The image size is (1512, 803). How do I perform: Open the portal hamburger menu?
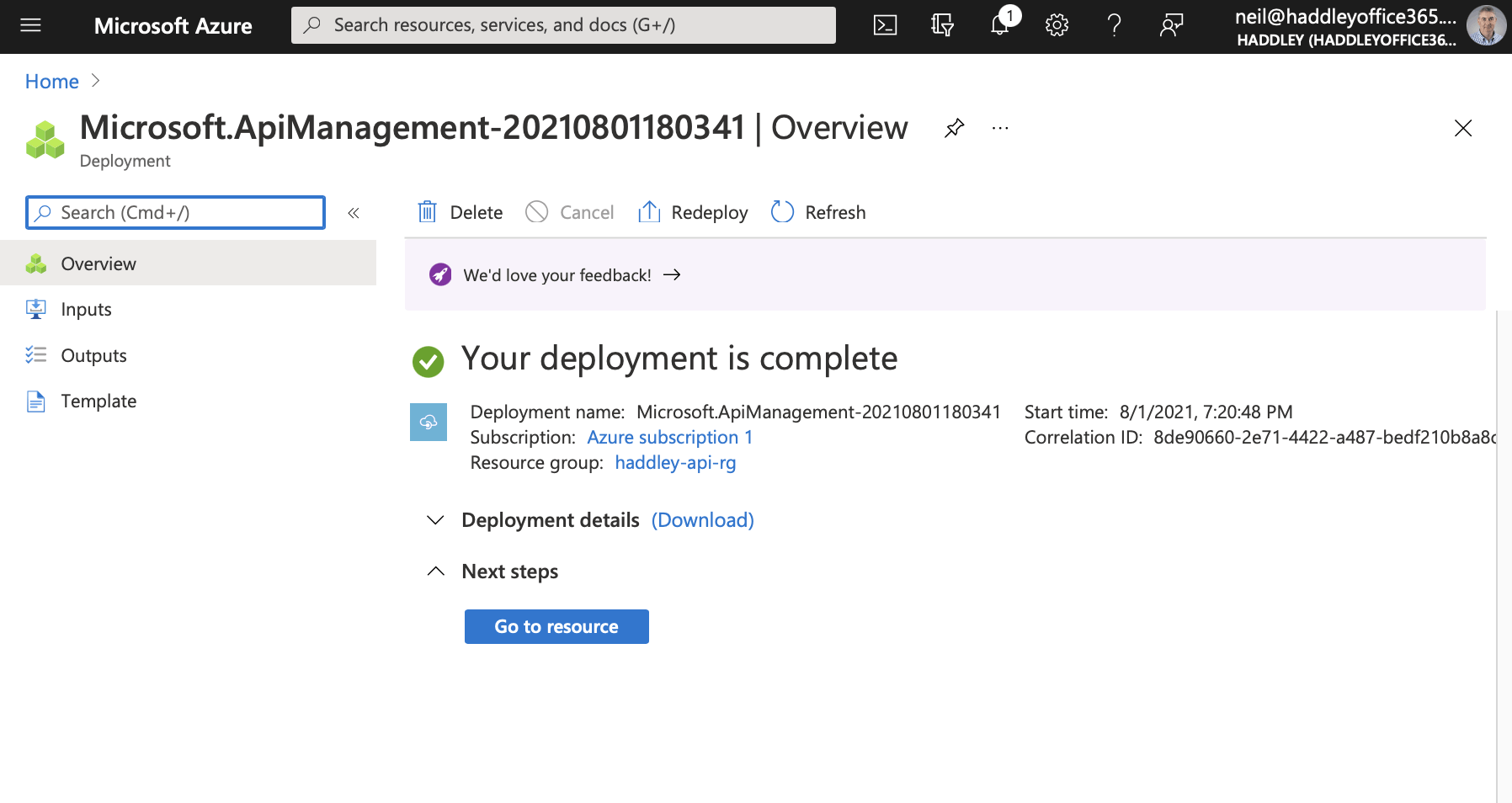31,25
